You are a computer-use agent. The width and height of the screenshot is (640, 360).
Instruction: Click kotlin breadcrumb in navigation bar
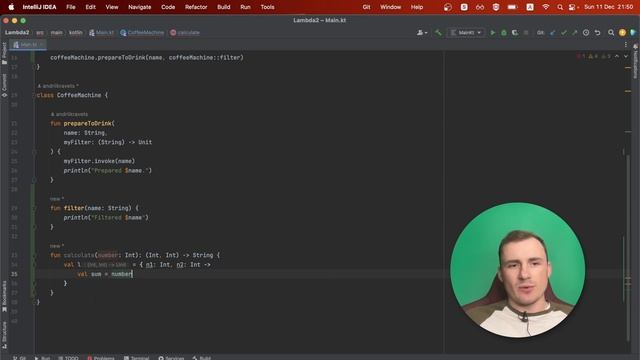point(76,33)
